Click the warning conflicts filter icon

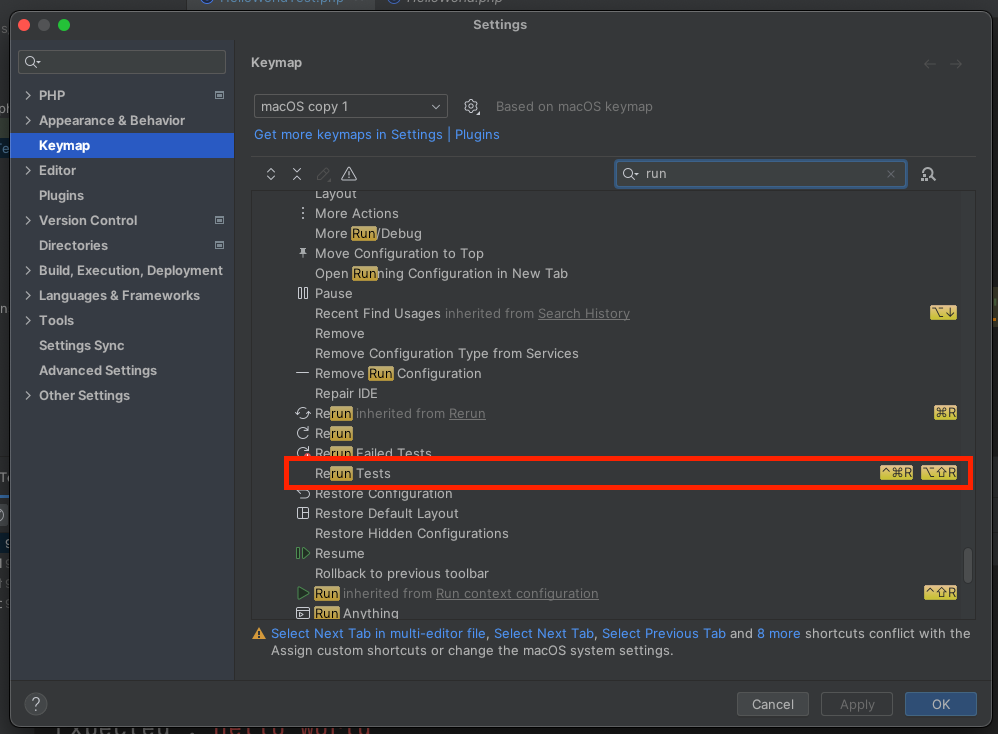349,174
